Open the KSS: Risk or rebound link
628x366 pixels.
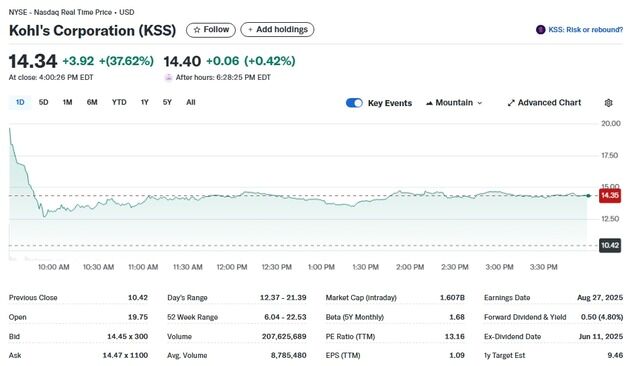(585, 30)
